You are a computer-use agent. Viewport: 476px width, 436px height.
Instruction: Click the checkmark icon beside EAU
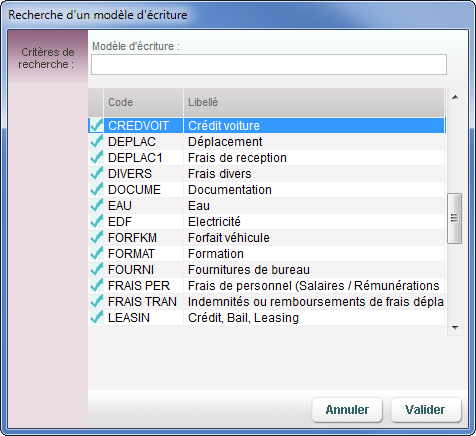point(96,205)
